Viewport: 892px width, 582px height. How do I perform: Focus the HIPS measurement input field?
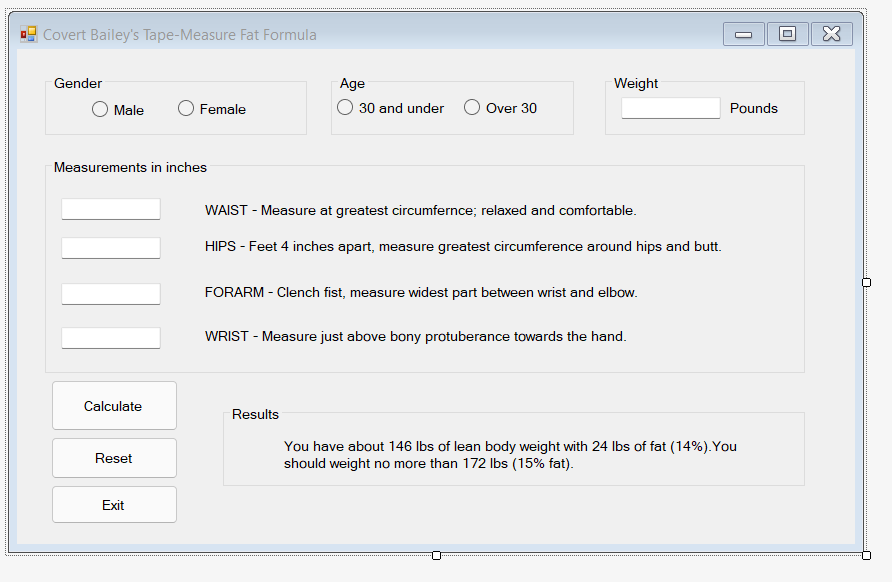(x=111, y=248)
